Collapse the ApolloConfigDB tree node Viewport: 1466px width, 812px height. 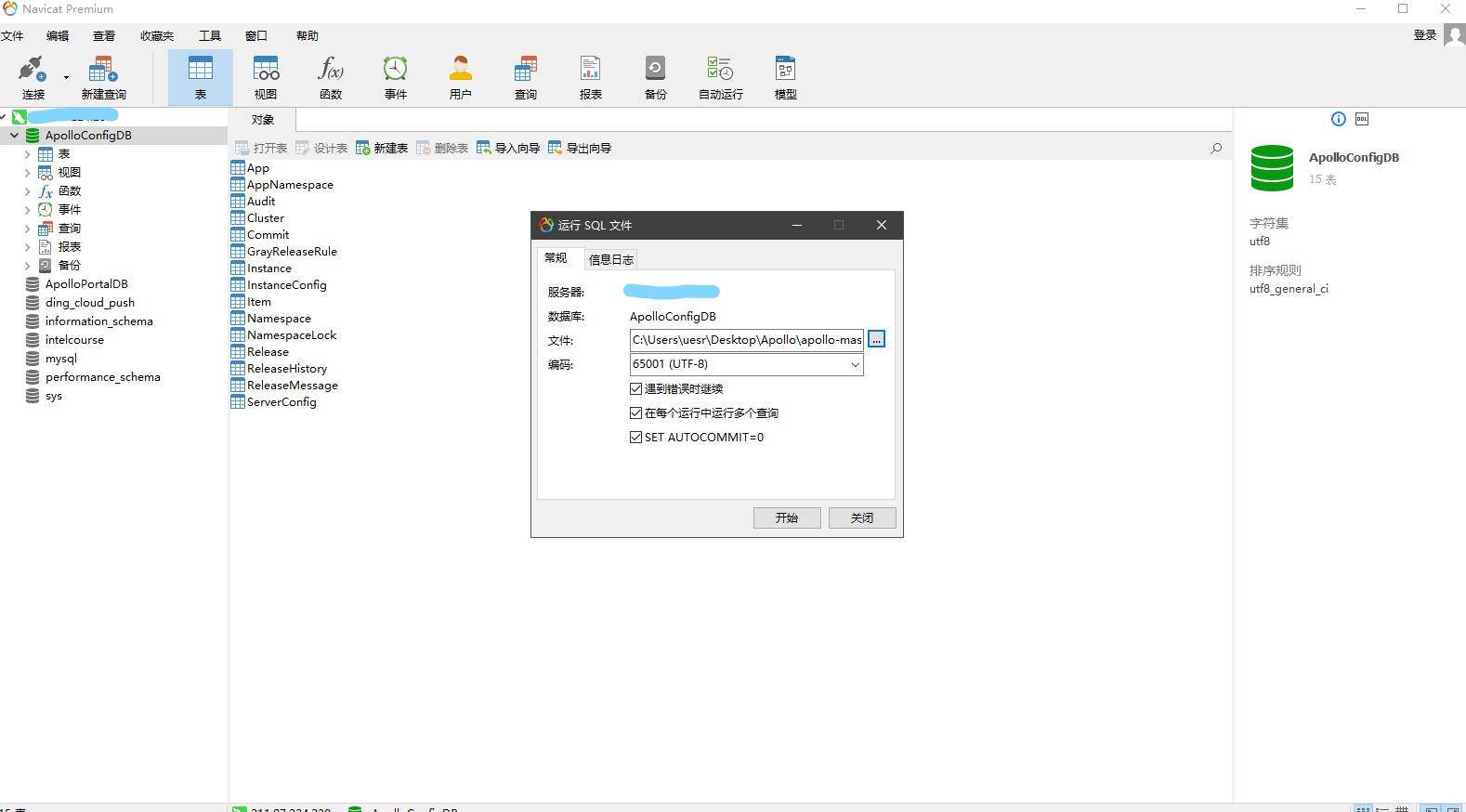tap(14, 135)
